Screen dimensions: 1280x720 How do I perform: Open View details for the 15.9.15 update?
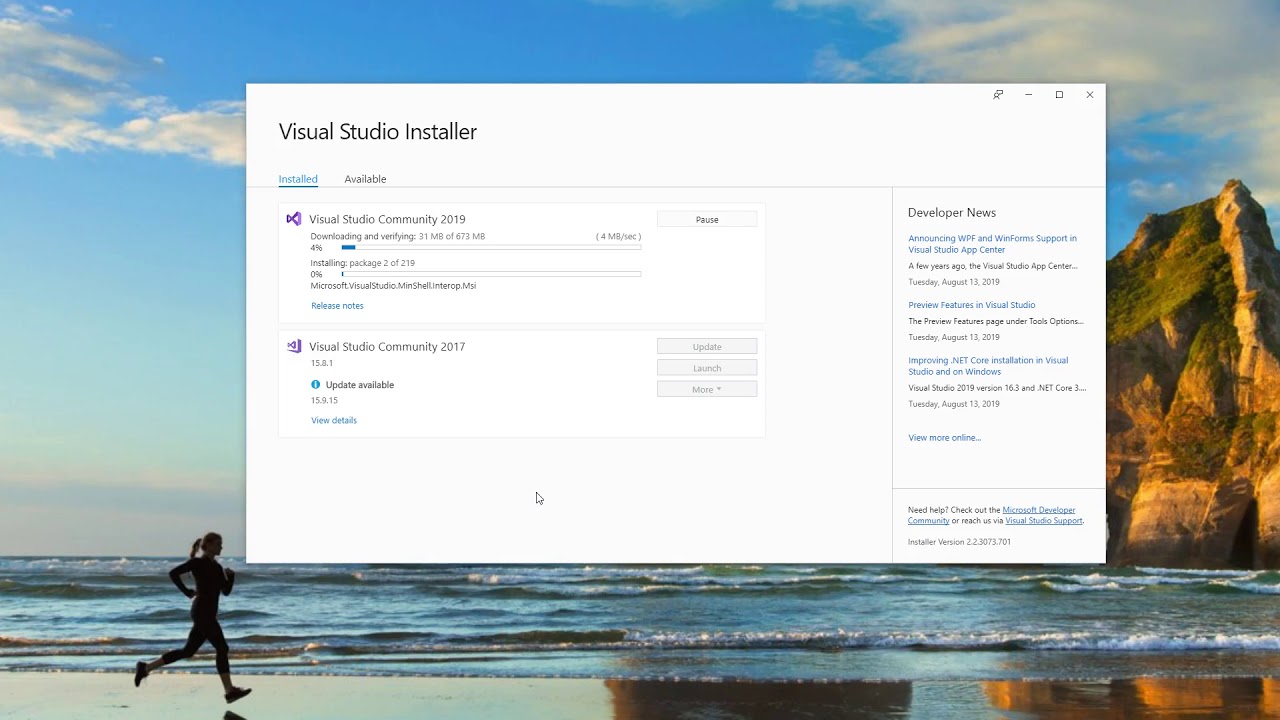[334, 420]
